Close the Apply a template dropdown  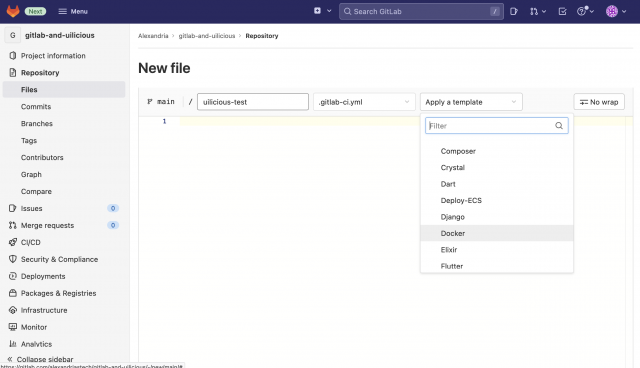(x=471, y=102)
